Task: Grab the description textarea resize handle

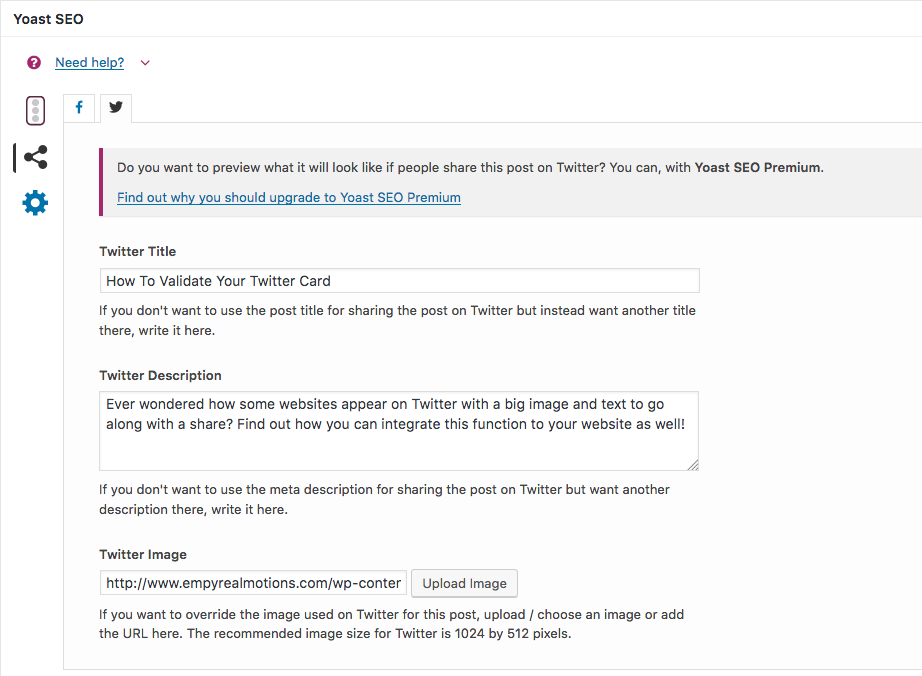Action: point(693,465)
